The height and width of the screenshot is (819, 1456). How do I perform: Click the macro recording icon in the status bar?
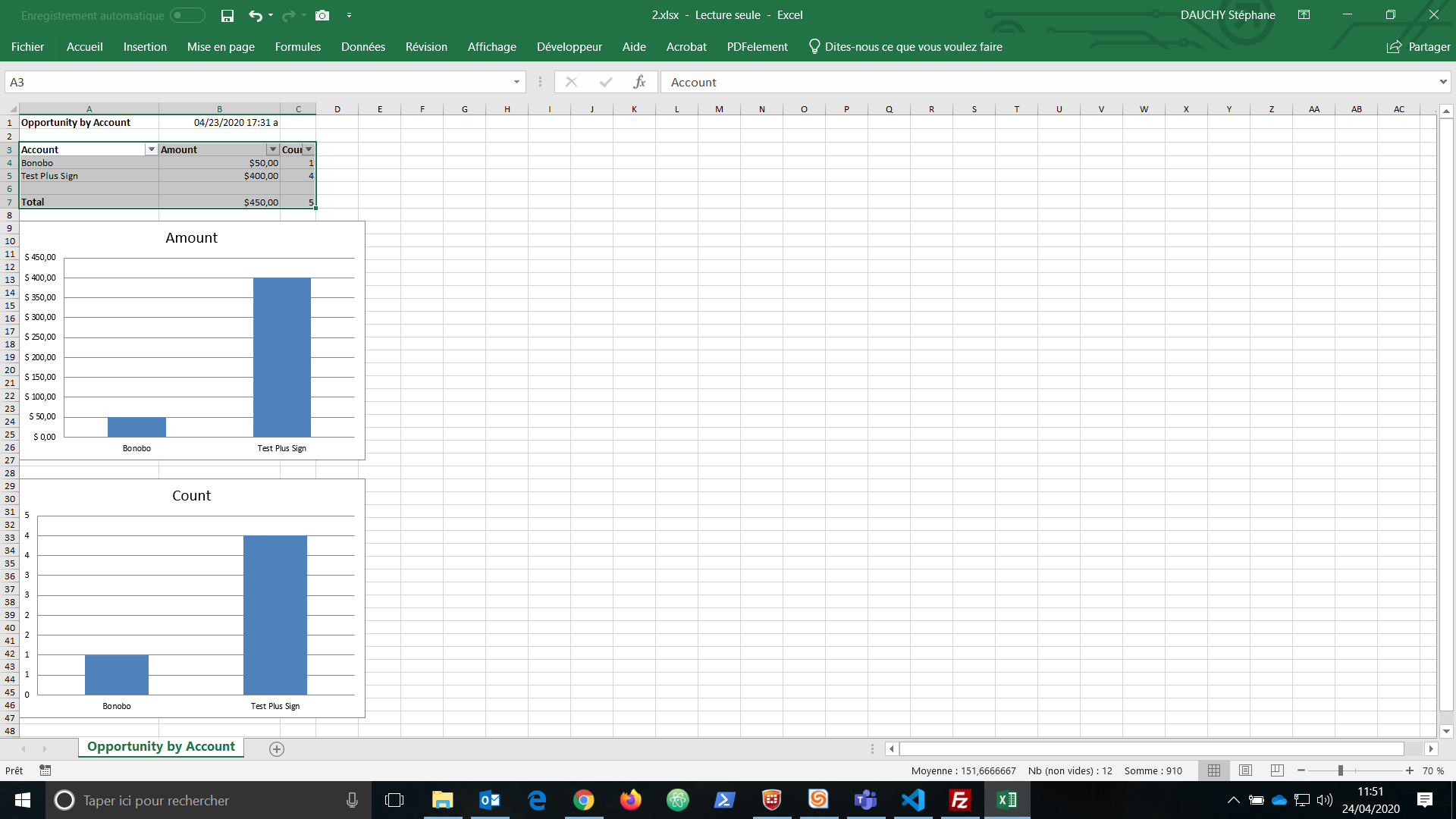click(45, 770)
